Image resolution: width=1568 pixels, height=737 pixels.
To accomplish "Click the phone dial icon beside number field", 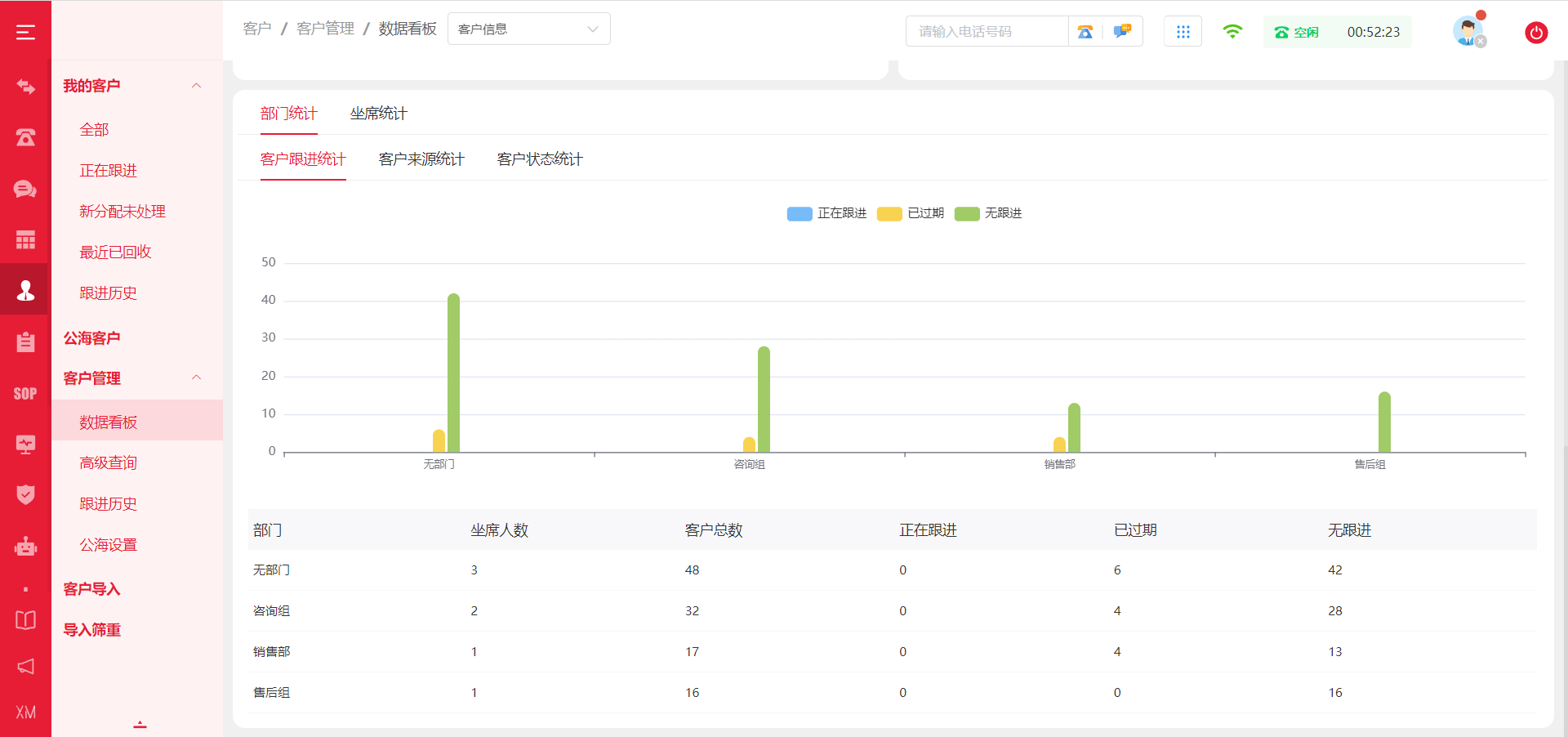I will pyautogui.click(x=1085, y=32).
